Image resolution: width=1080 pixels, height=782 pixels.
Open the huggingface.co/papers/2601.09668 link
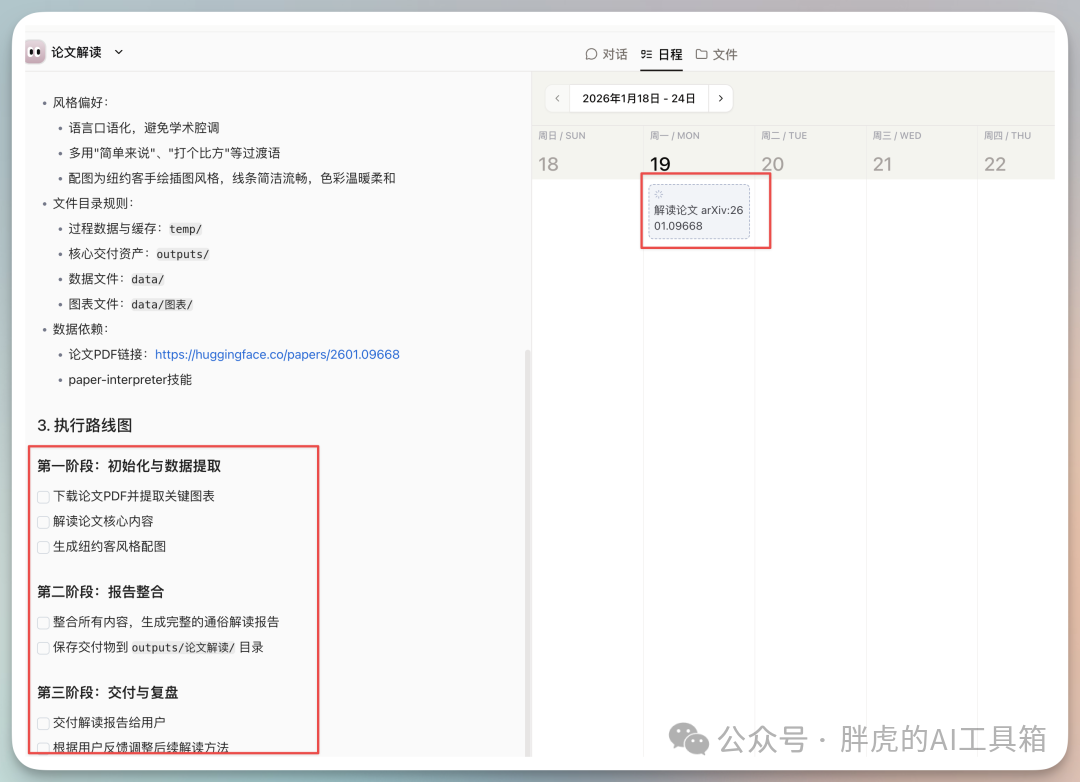[x=277, y=354]
